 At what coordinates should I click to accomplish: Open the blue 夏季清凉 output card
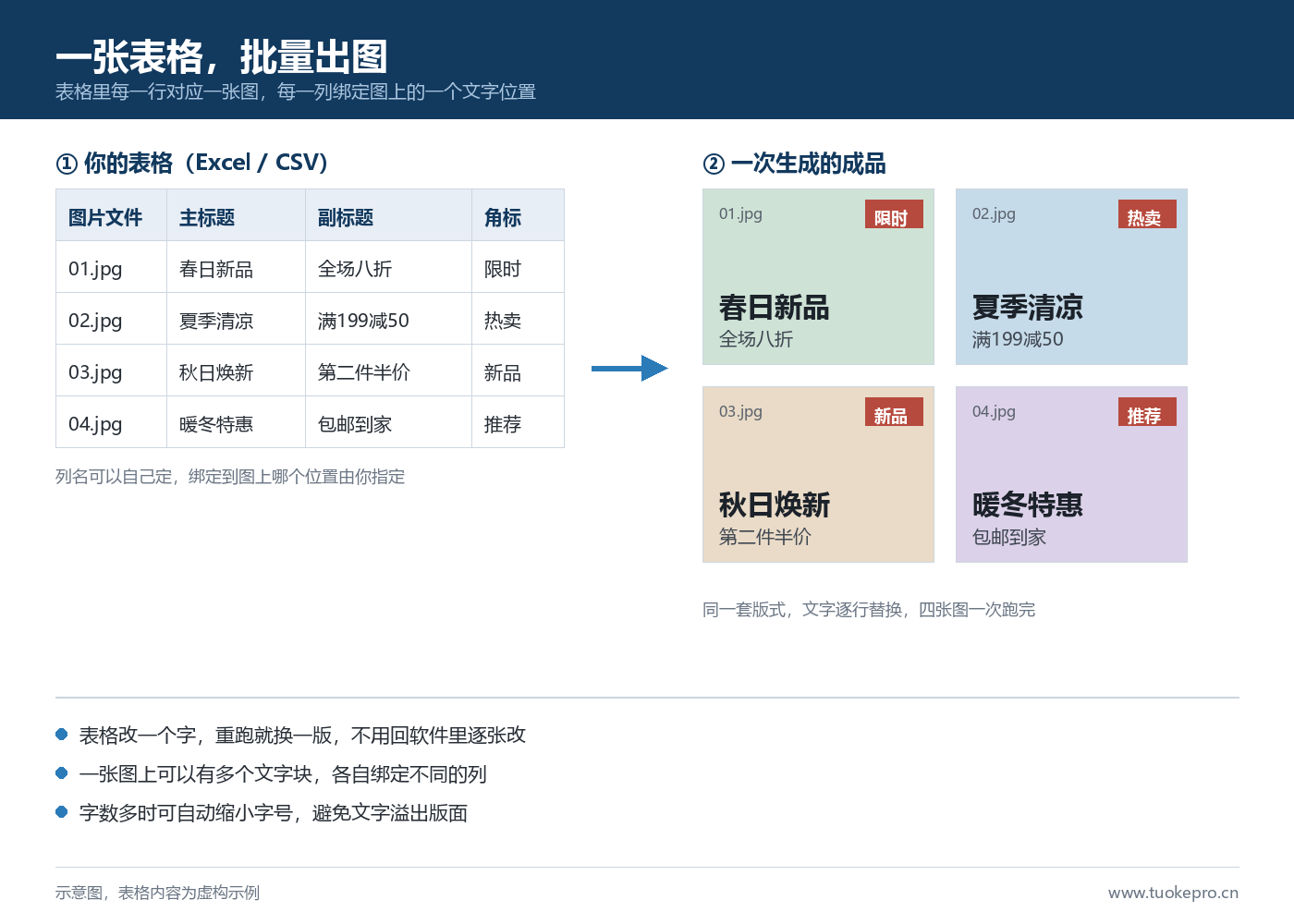point(1071,276)
